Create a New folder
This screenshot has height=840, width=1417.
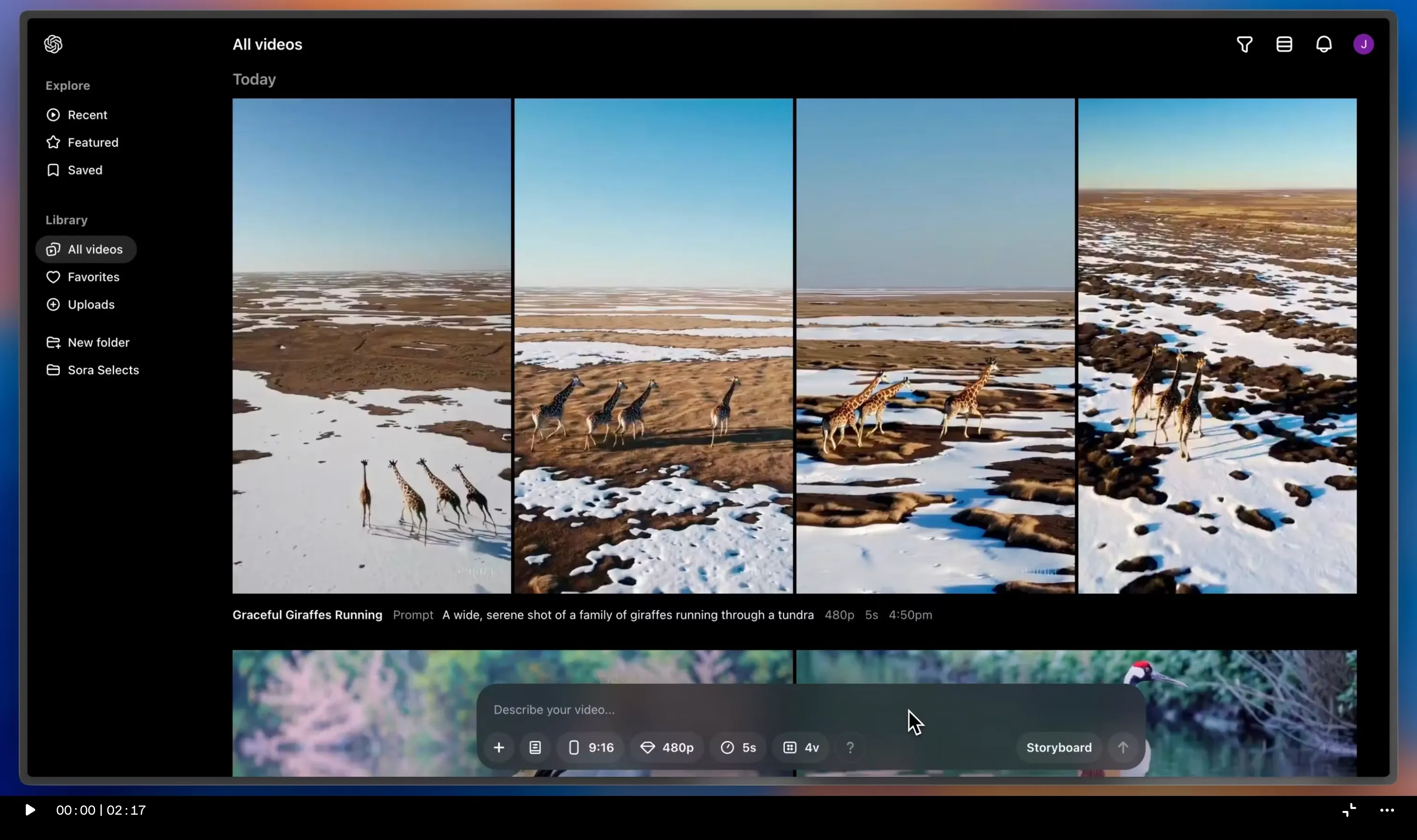(x=98, y=342)
